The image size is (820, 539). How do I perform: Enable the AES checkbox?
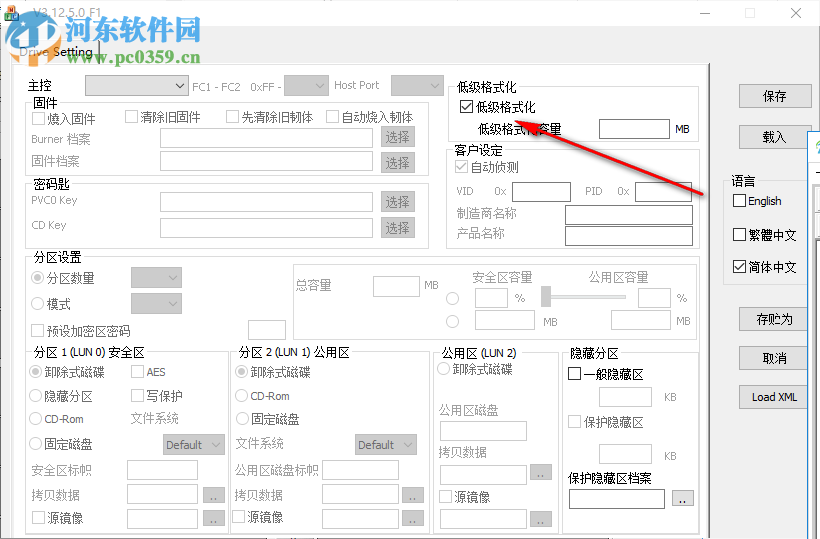coord(138,372)
